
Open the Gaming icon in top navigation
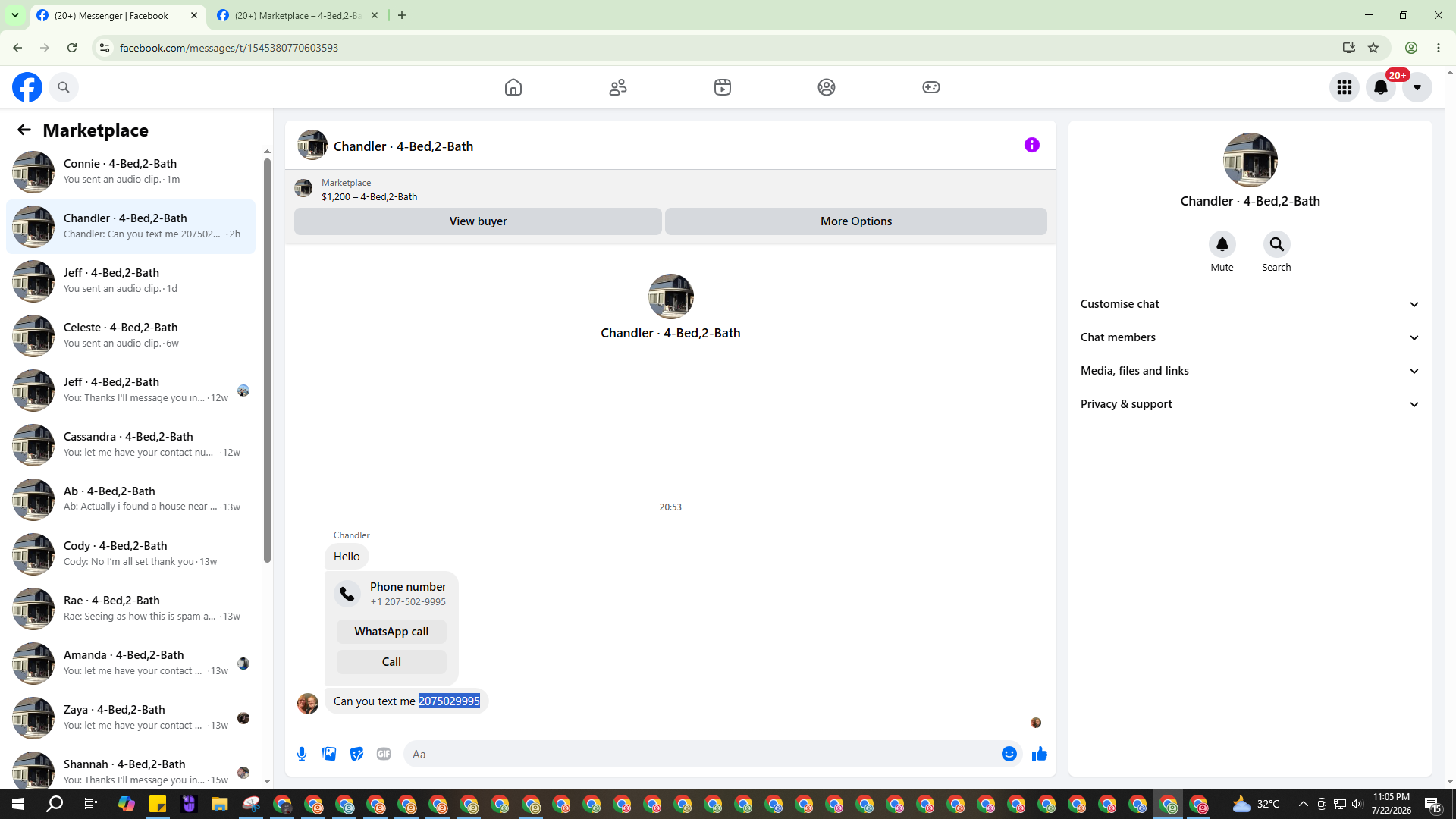(x=931, y=87)
